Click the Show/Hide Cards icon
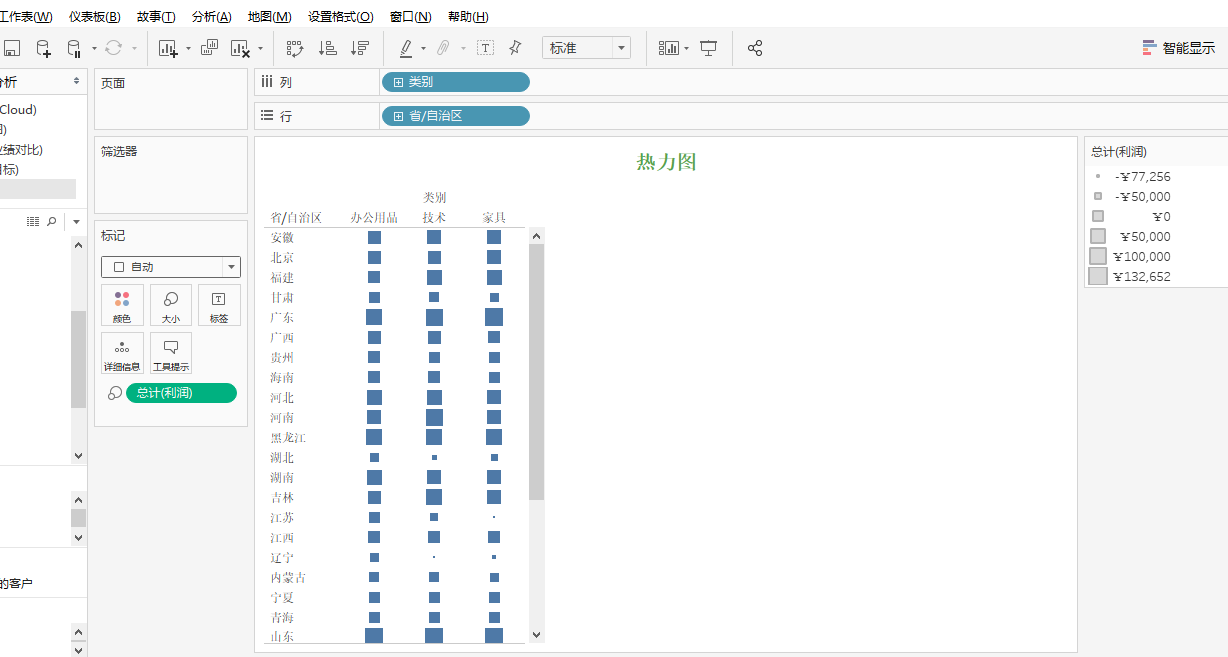The image size is (1228, 657). coord(669,48)
